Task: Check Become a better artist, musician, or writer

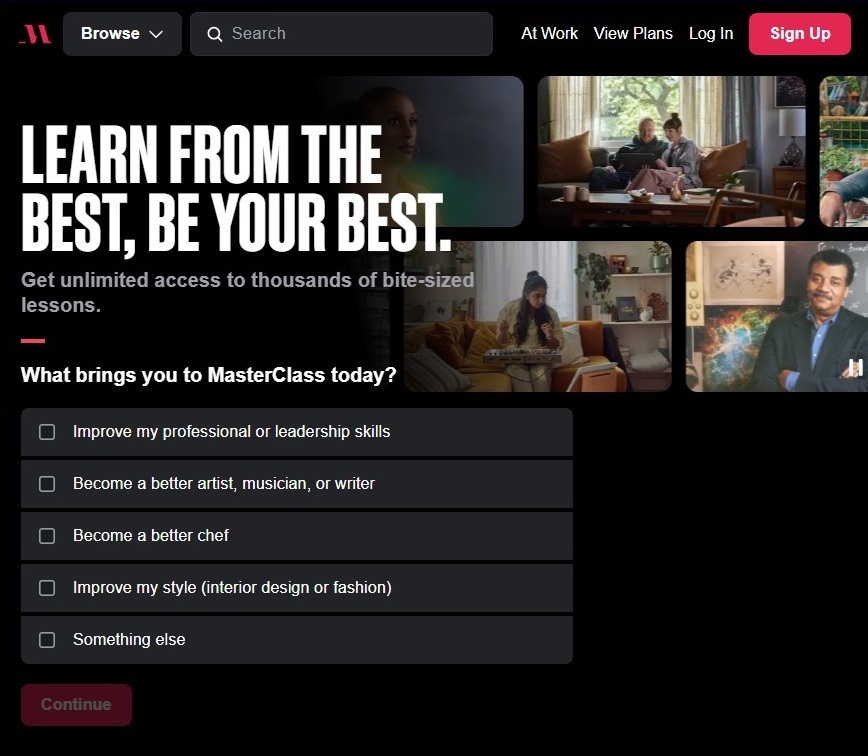Action: pyautogui.click(x=47, y=484)
